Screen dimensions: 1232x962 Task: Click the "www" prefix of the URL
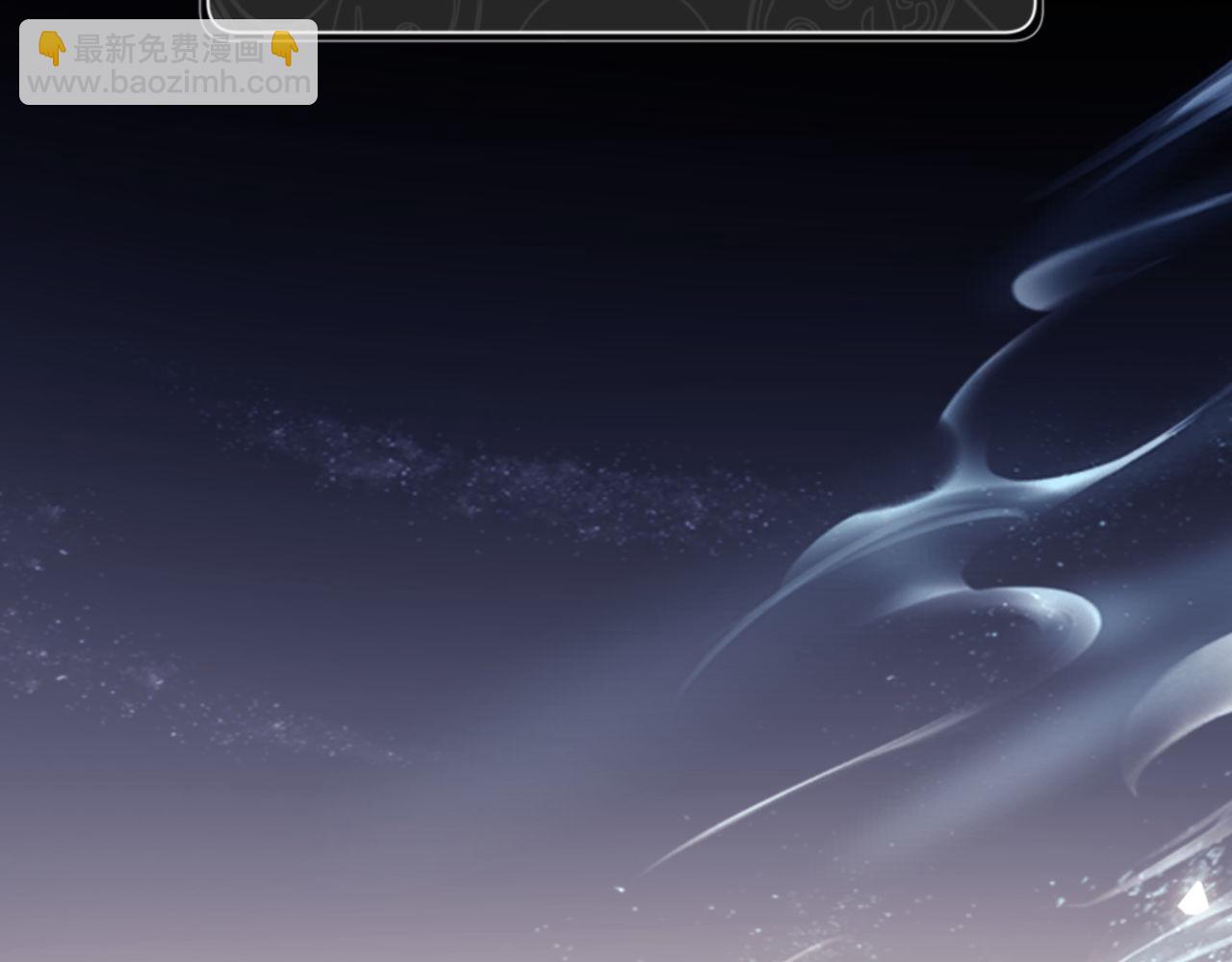[x=60, y=83]
